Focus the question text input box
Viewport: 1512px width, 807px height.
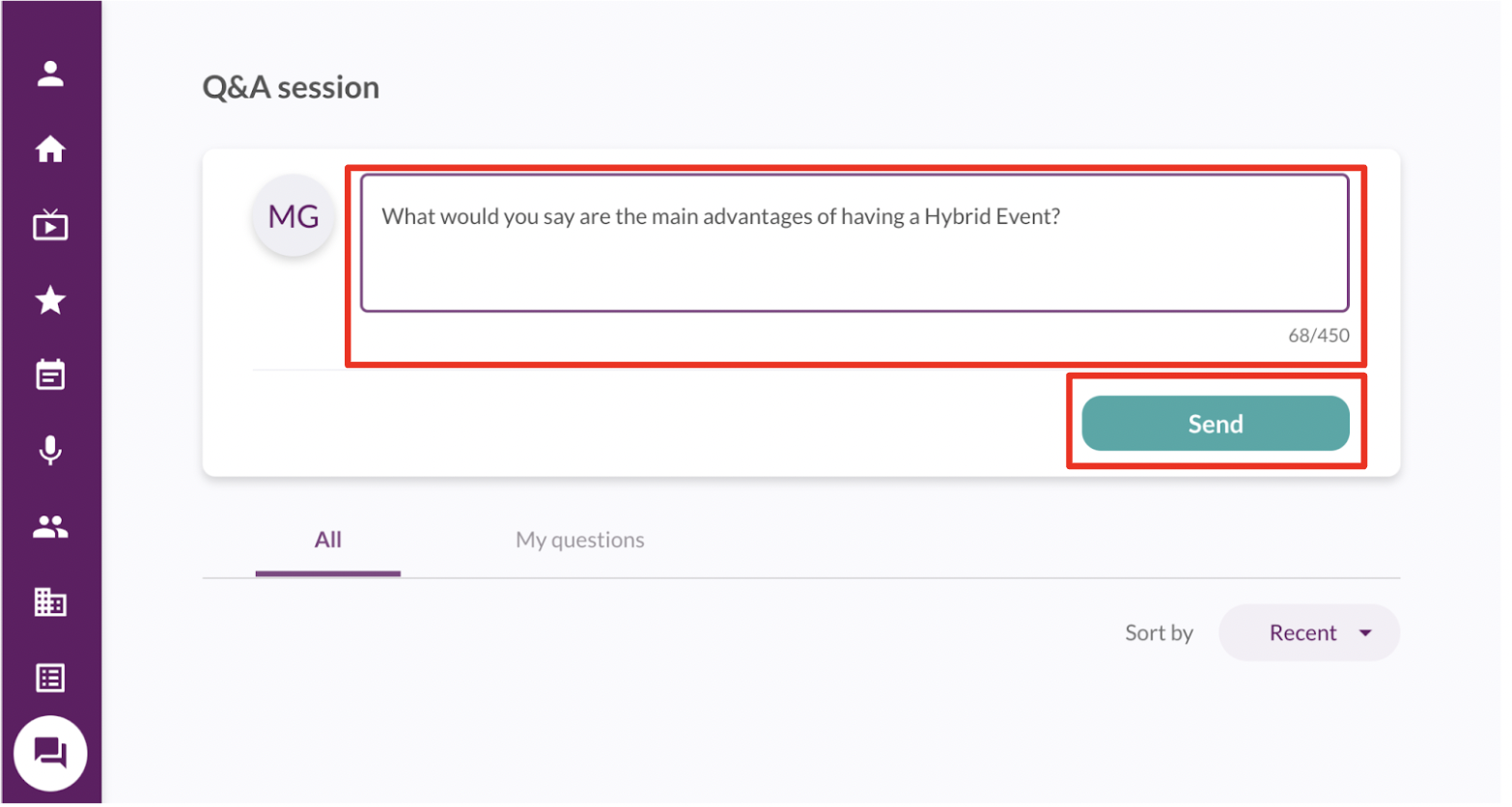(854, 244)
